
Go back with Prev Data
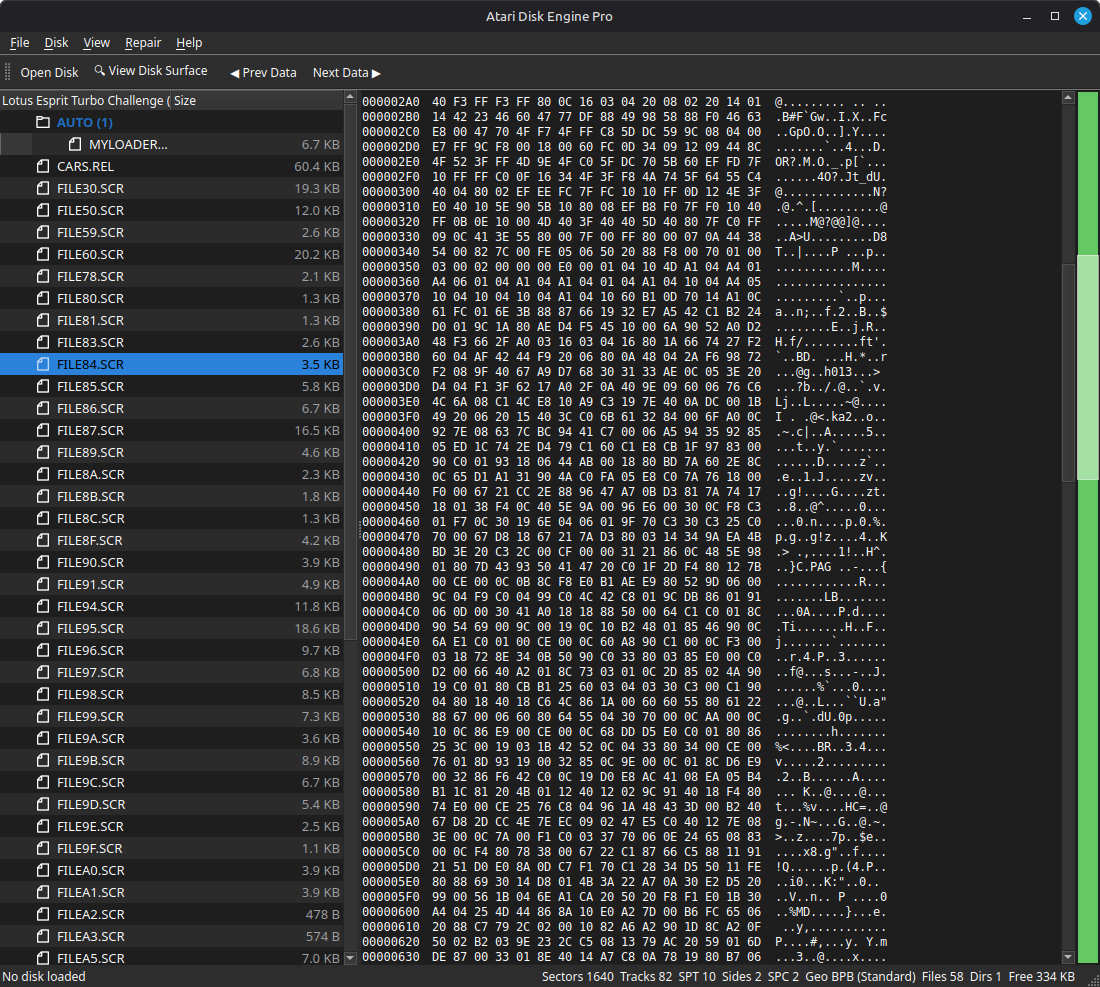[263, 72]
